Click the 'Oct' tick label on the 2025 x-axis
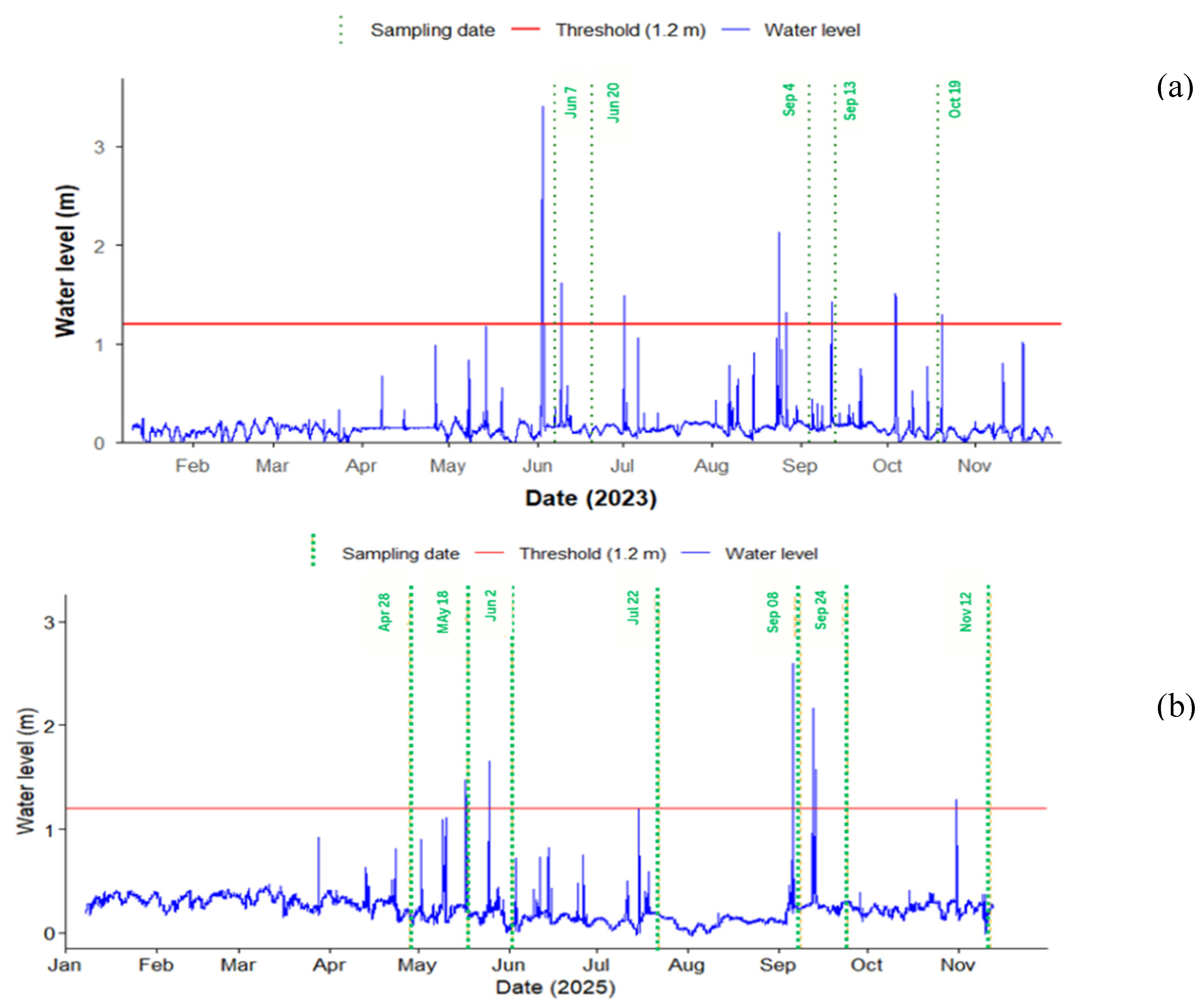 (866, 965)
